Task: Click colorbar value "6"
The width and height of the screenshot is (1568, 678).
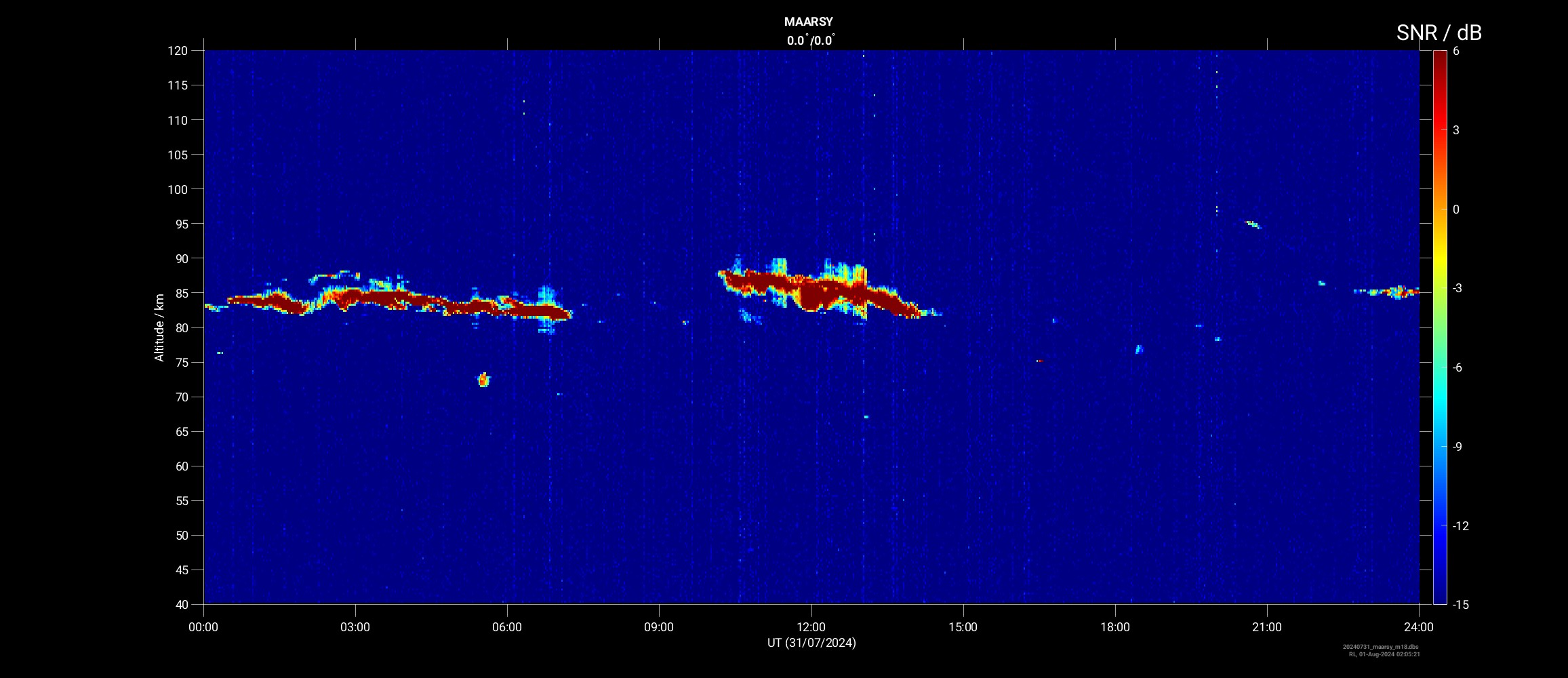Action: (x=1456, y=51)
